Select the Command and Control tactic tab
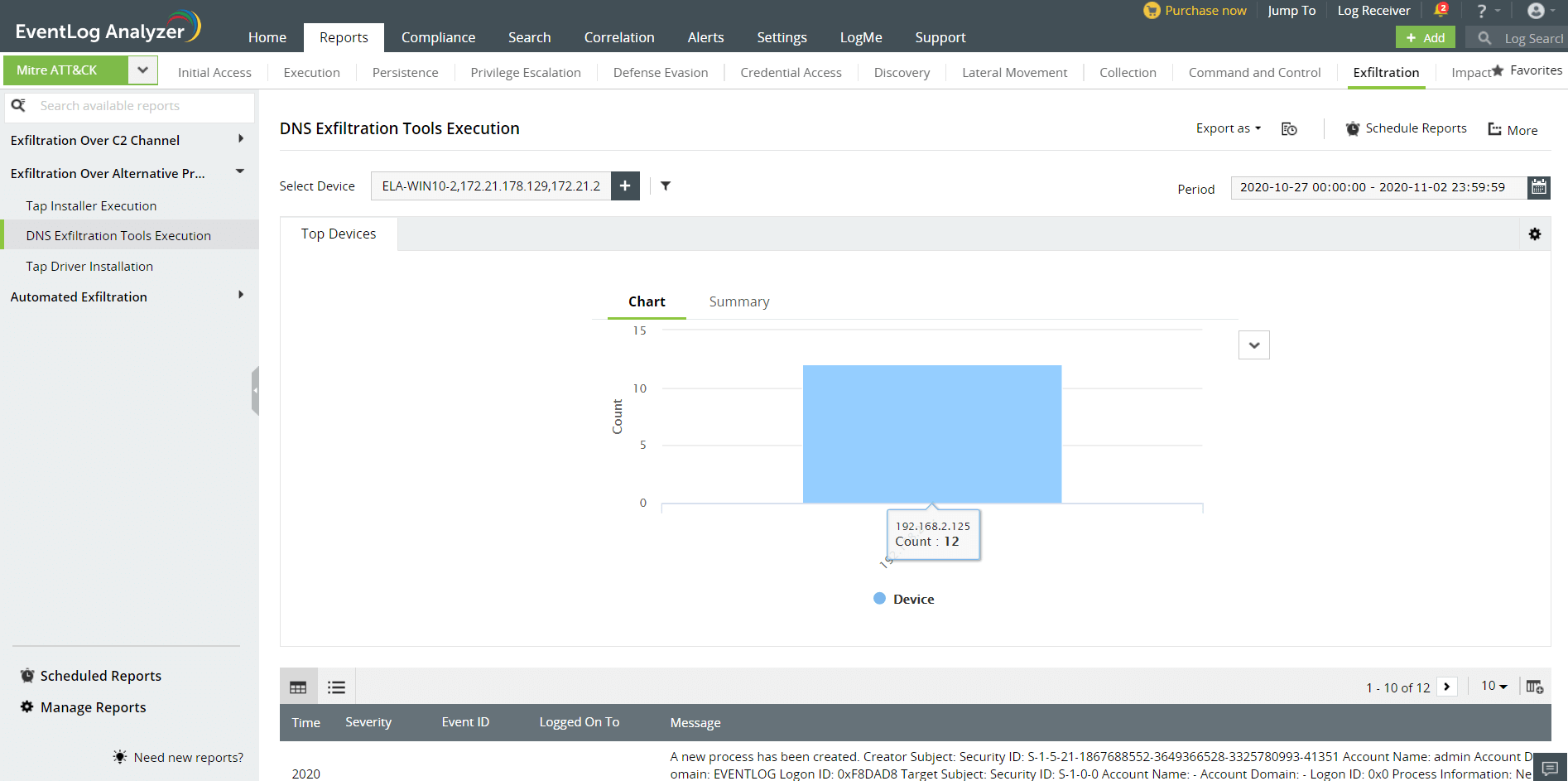 pos(1255,72)
